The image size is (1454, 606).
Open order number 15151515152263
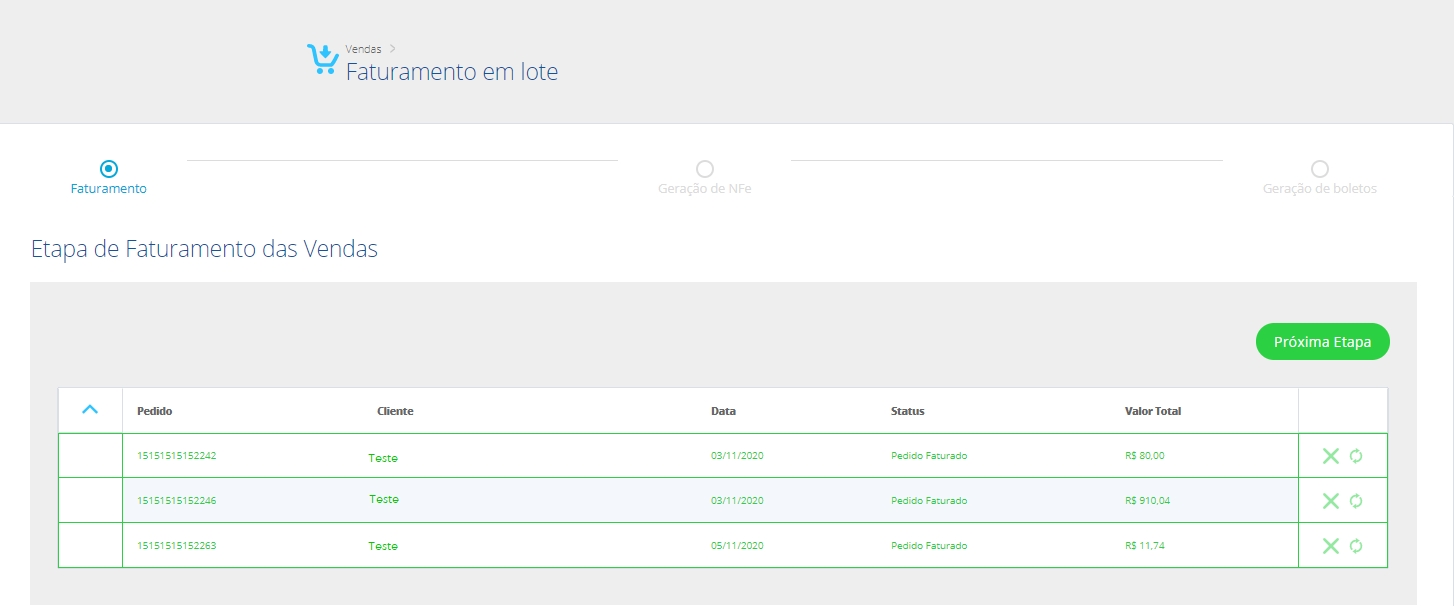176,546
